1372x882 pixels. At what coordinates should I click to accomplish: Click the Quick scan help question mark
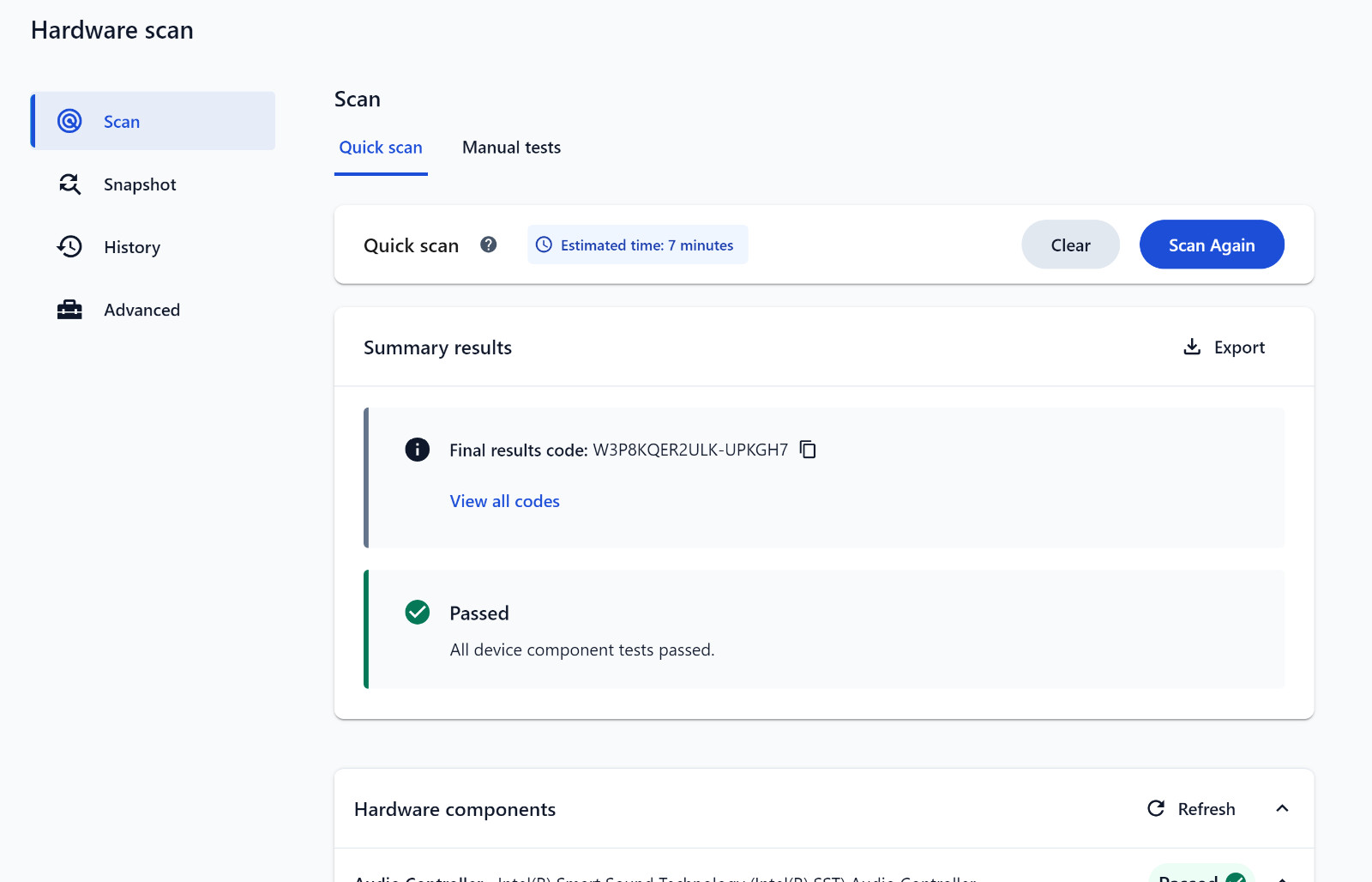coord(489,245)
